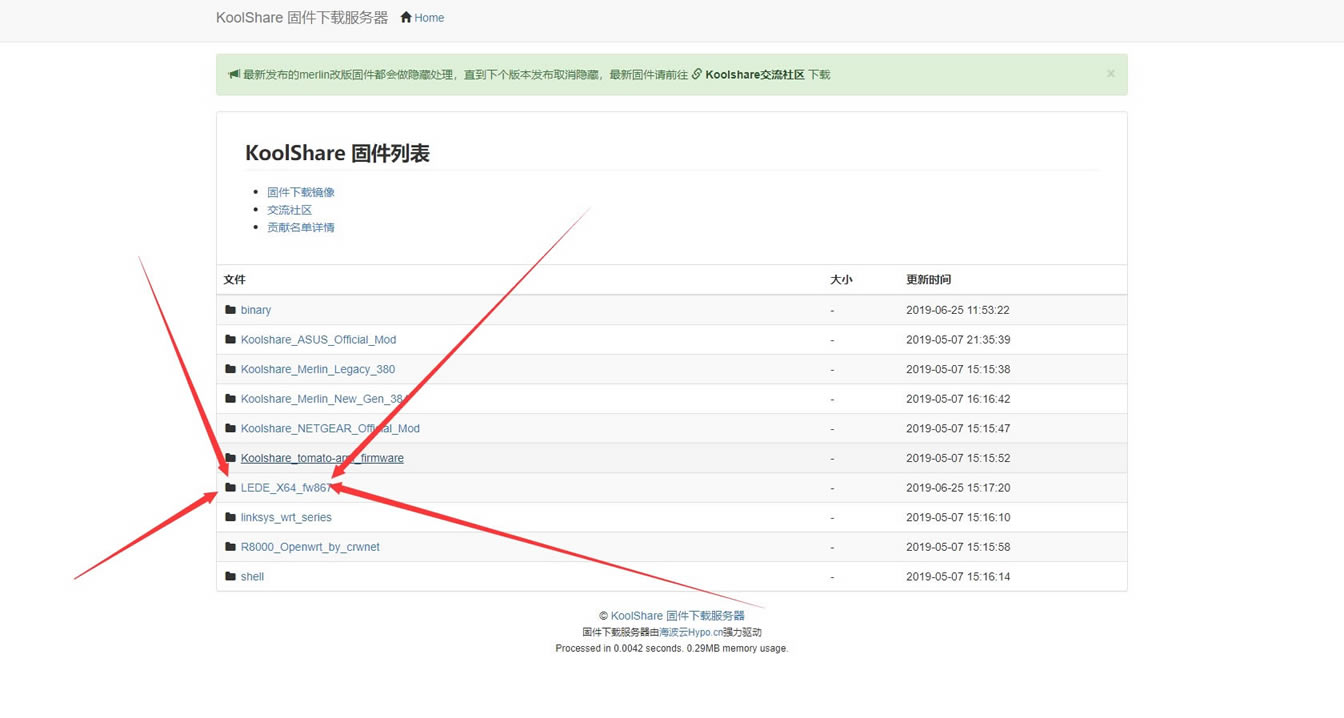
Task: Click the folder icon beside binary
Action: pyautogui.click(x=231, y=310)
